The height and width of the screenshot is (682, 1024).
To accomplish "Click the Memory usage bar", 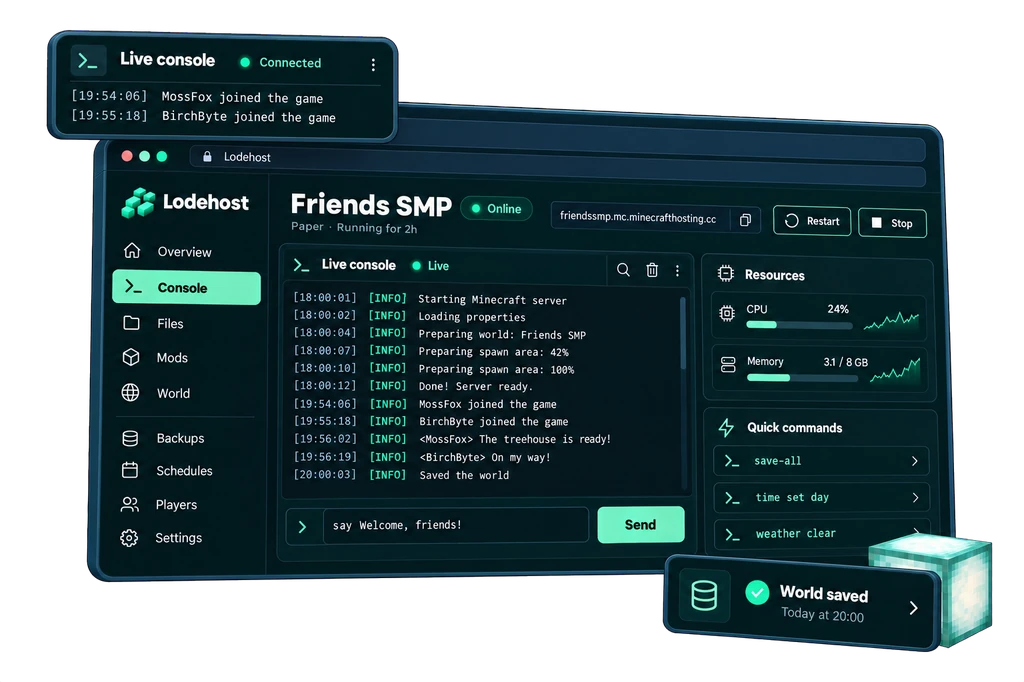I will point(801,378).
